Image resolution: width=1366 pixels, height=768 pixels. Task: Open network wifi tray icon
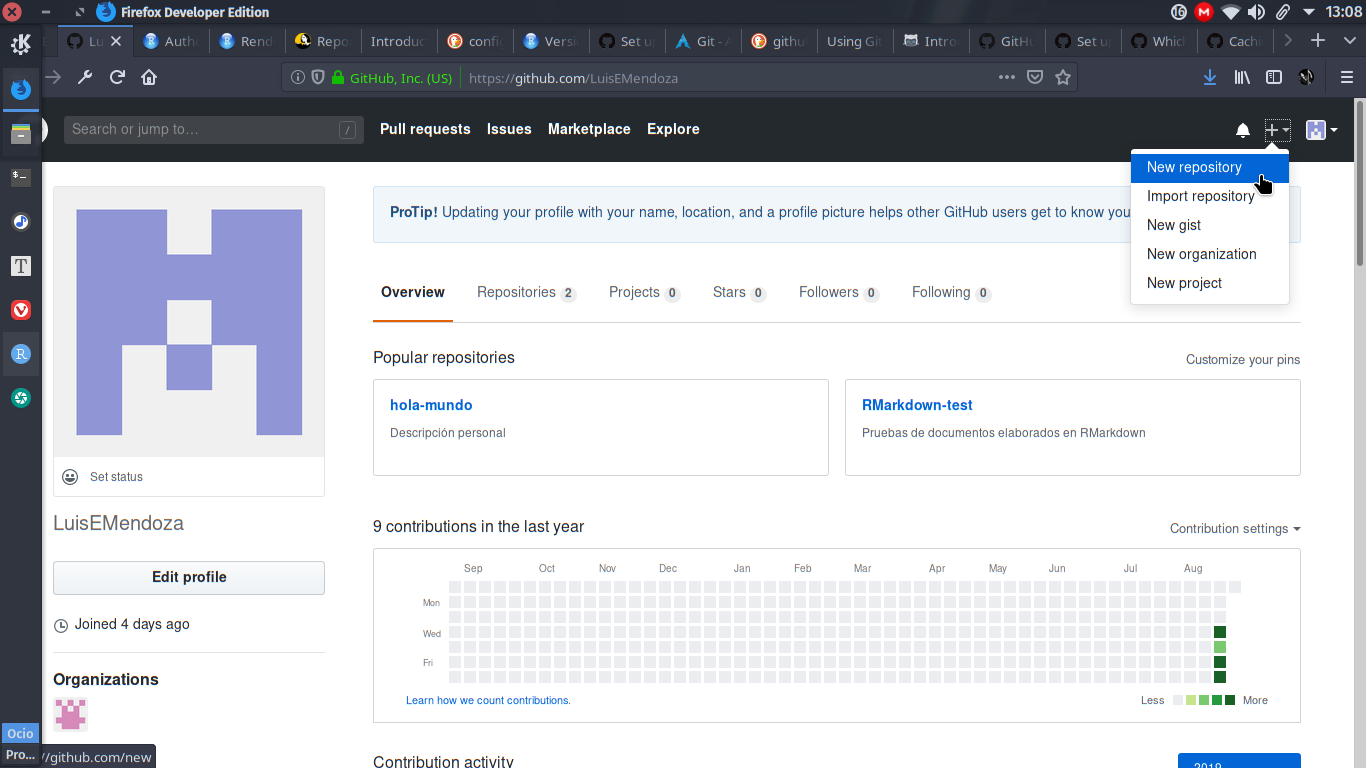[1230, 12]
